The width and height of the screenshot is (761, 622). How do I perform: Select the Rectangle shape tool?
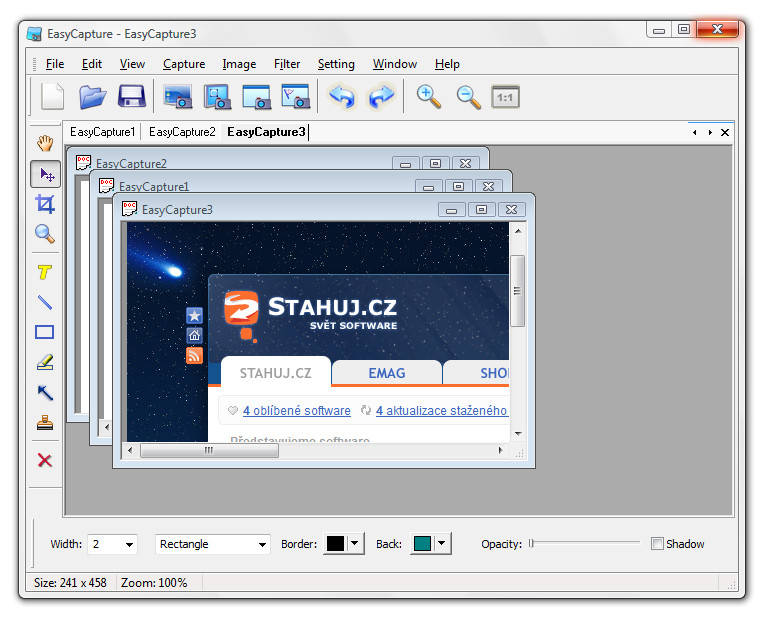[45, 332]
